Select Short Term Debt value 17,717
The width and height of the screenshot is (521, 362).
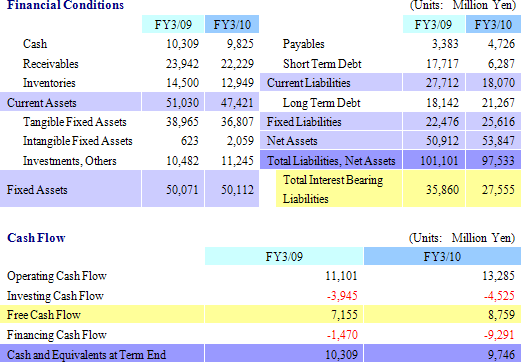click(x=442, y=63)
